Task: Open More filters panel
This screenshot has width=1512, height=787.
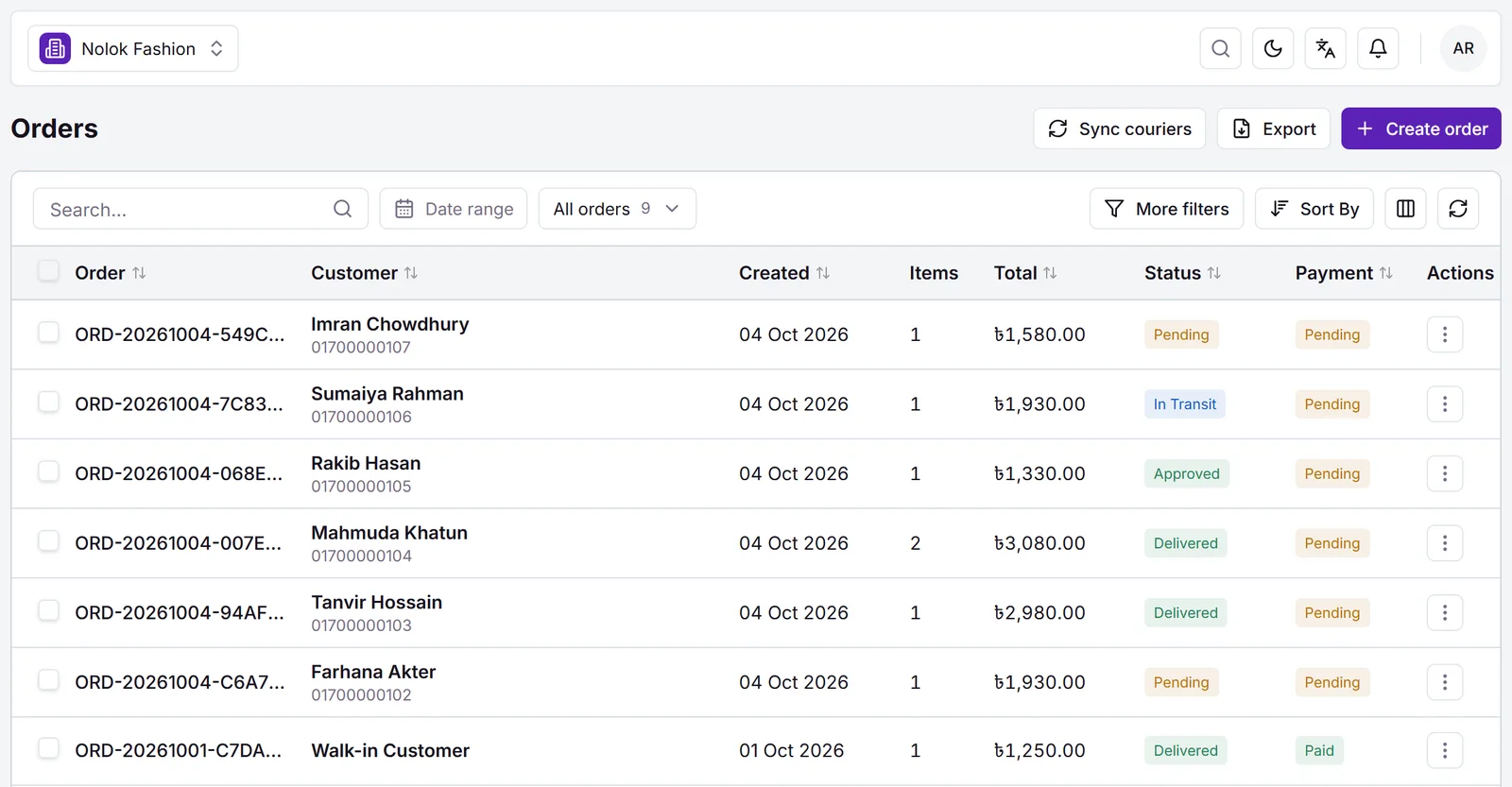Action: point(1166,209)
